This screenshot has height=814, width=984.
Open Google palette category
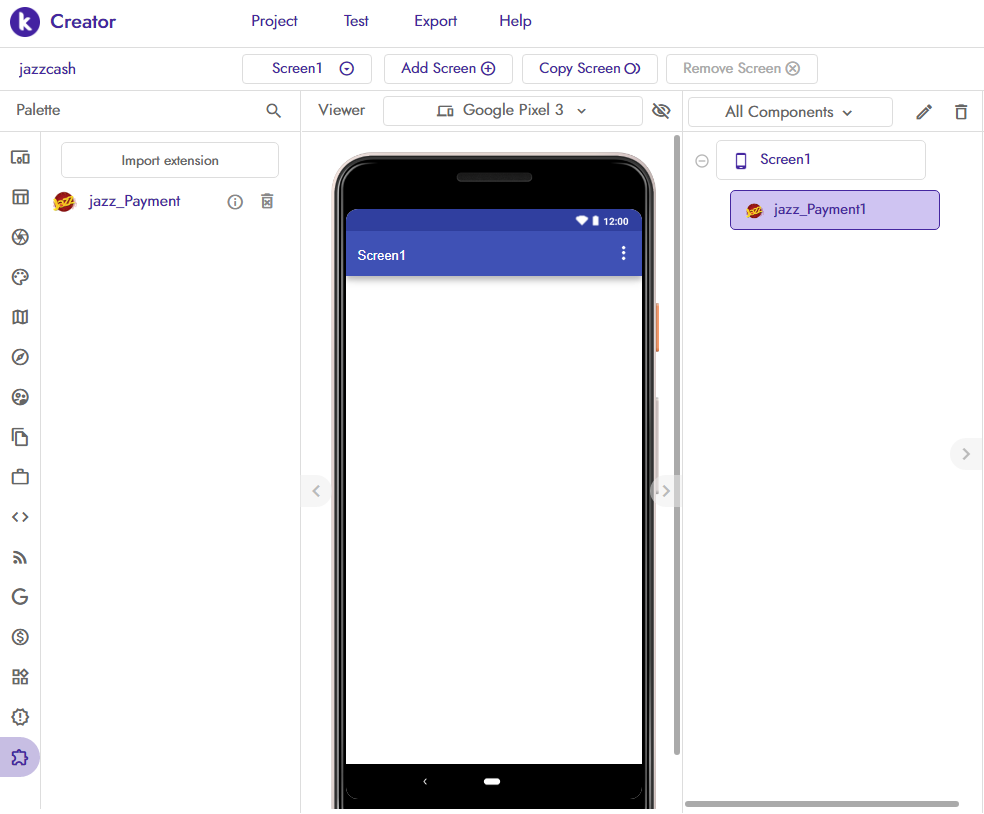coord(20,597)
